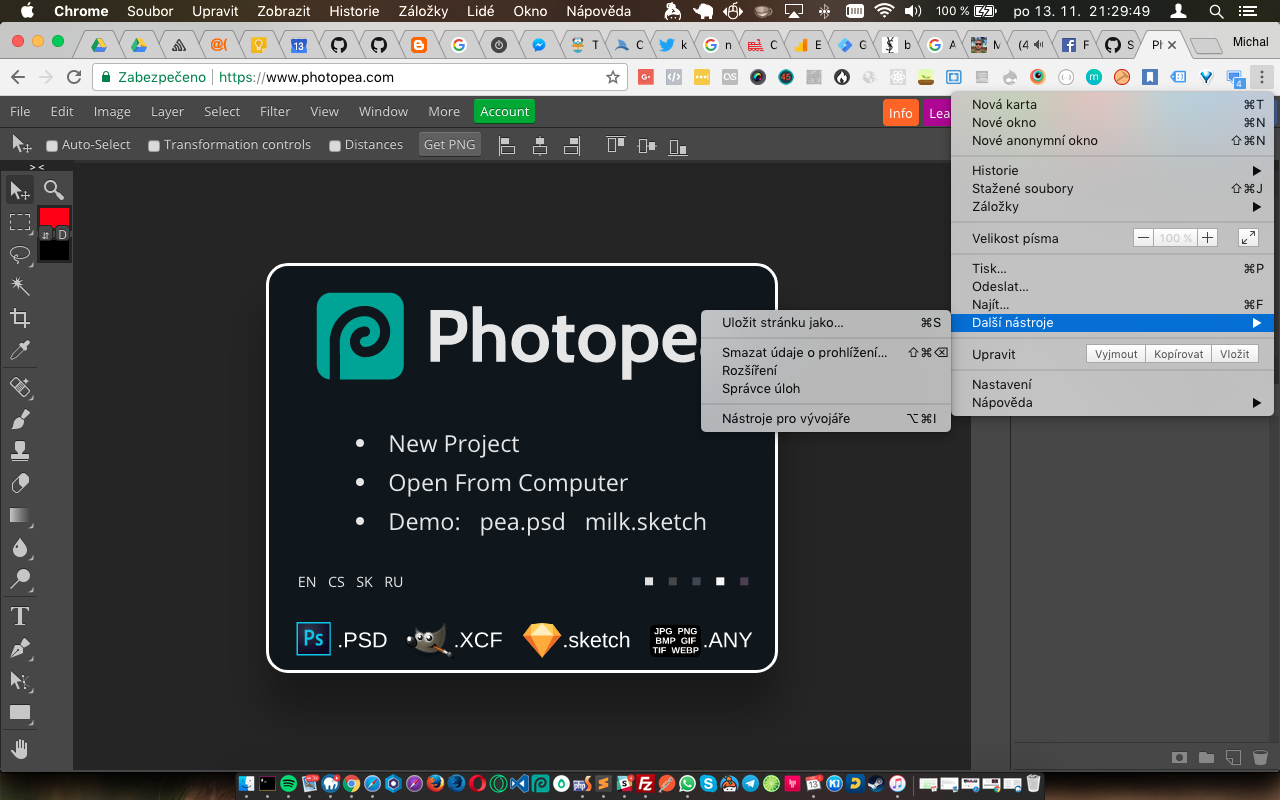Enable the Distances checkbox
The width and height of the screenshot is (1280, 800).
point(335,144)
